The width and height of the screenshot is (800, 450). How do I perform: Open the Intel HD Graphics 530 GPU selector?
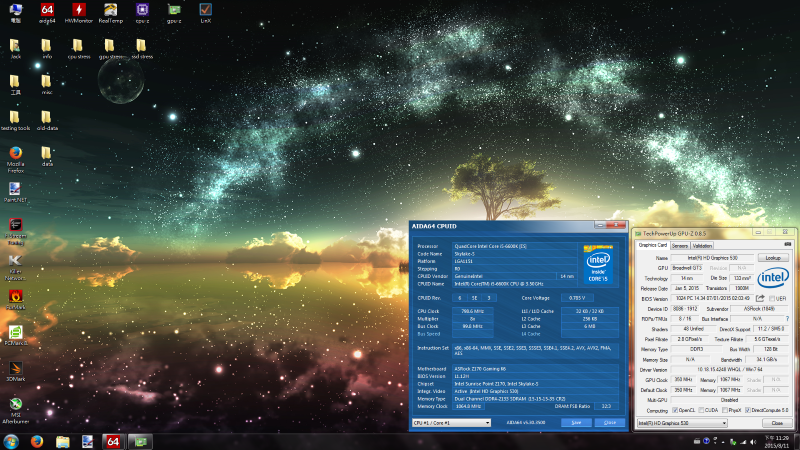point(682,423)
